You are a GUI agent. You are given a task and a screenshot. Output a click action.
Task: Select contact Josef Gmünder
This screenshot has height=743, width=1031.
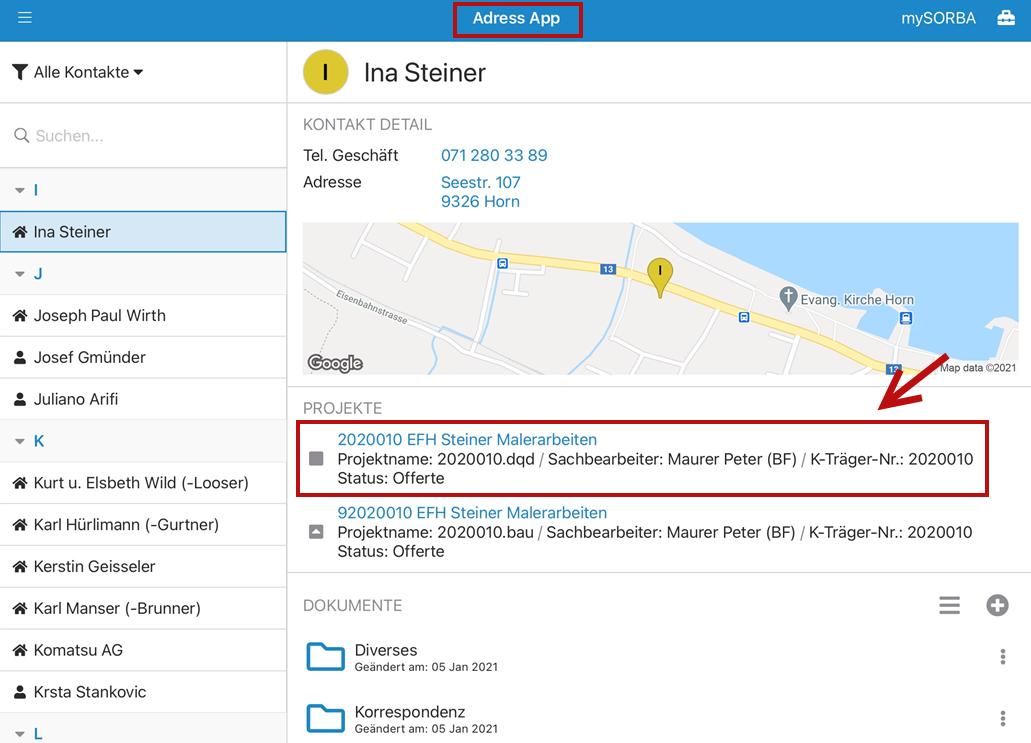coord(143,357)
